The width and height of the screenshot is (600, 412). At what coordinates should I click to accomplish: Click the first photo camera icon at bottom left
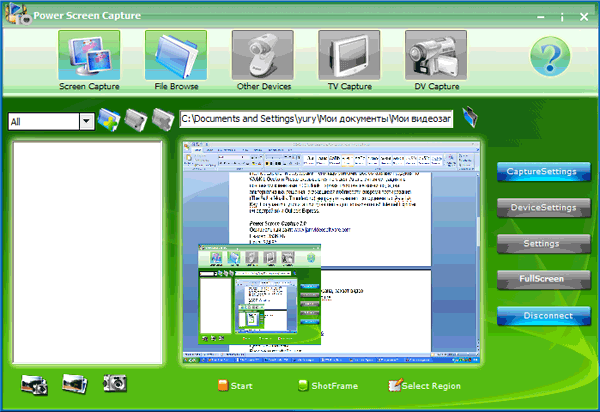point(34,384)
